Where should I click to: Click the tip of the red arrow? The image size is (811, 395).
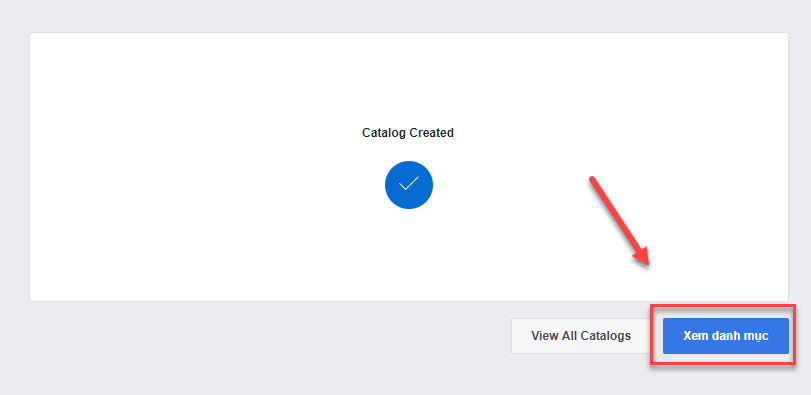(648, 264)
